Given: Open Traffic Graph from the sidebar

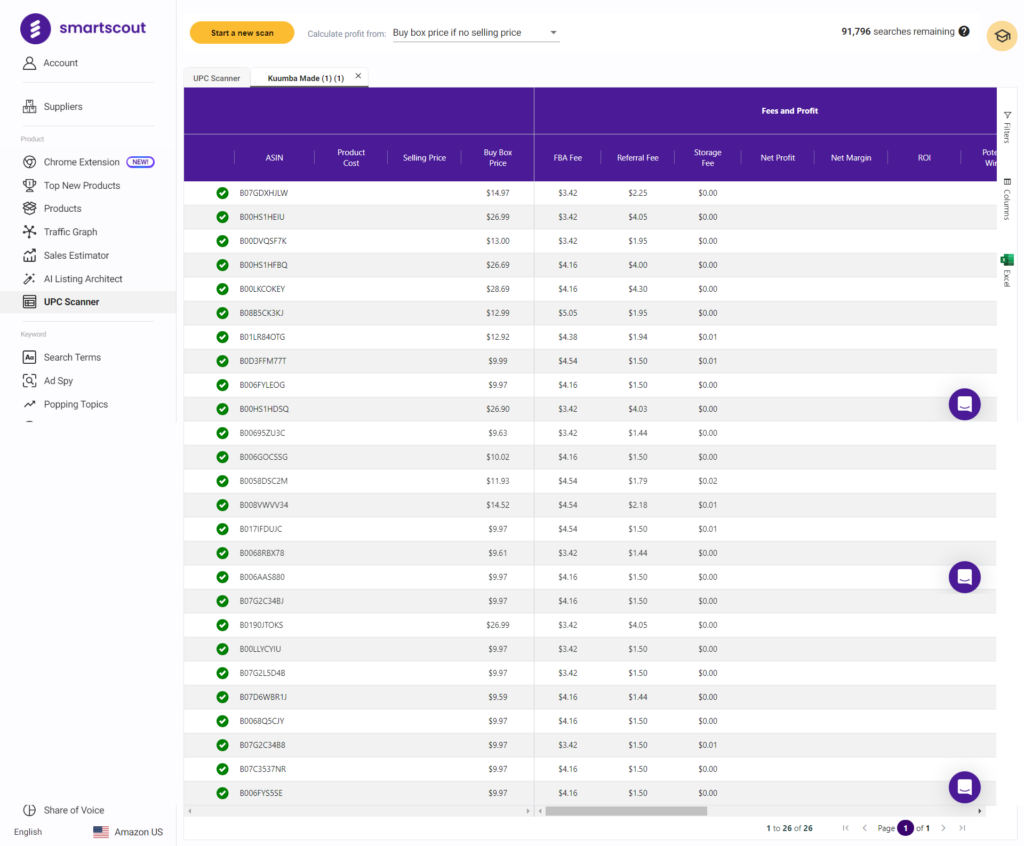Looking at the screenshot, I should point(70,232).
